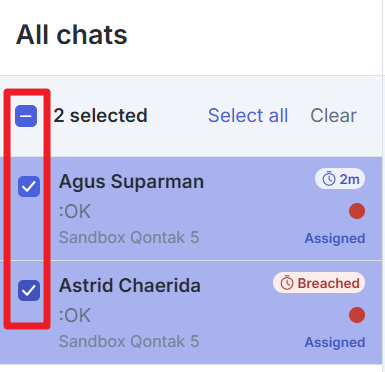Click the red status dot for Agus Suparman
The height and width of the screenshot is (372, 385).
pyautogui.click(x=357, y=211)
